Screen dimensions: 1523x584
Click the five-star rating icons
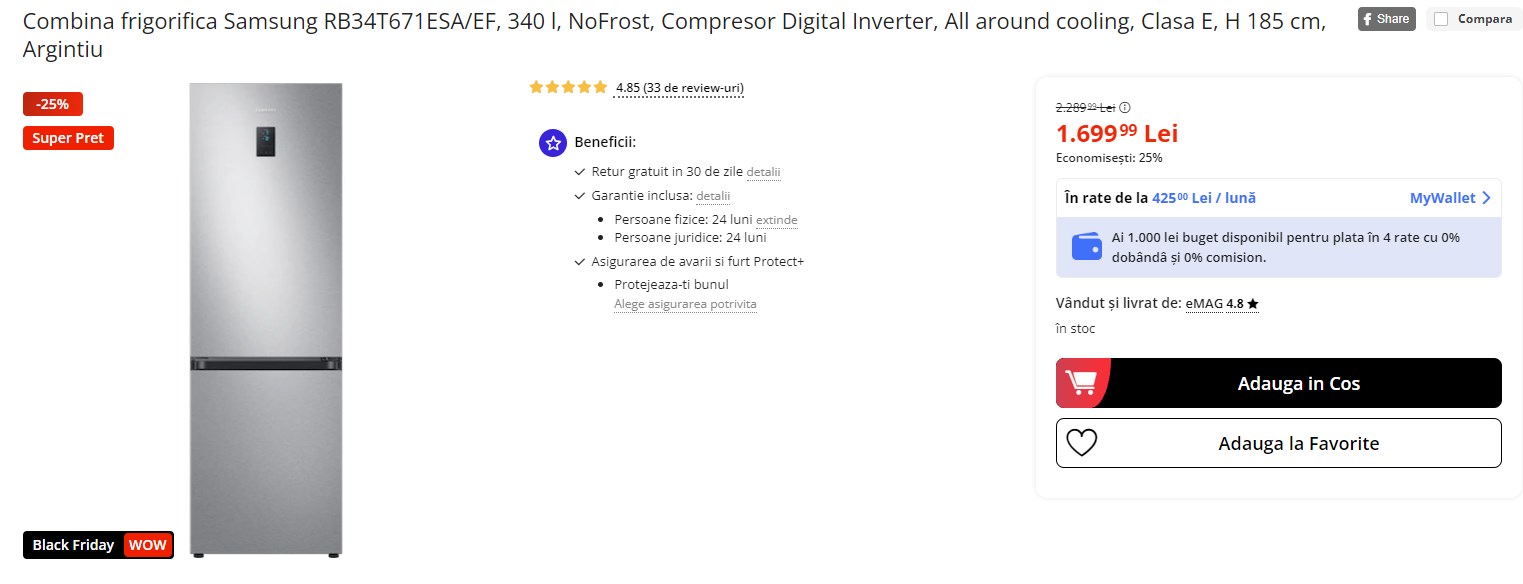[568, 88]
